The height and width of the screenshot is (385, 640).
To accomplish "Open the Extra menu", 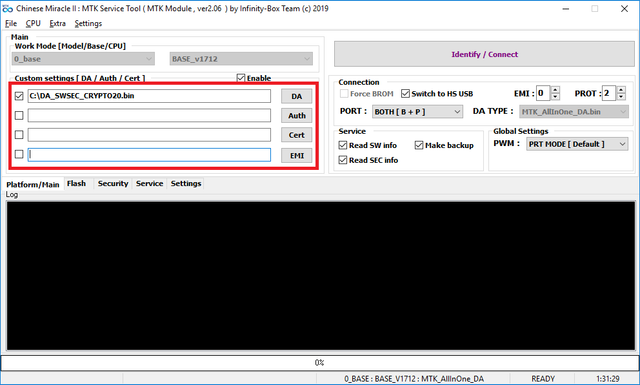I will tap(57, 23).
